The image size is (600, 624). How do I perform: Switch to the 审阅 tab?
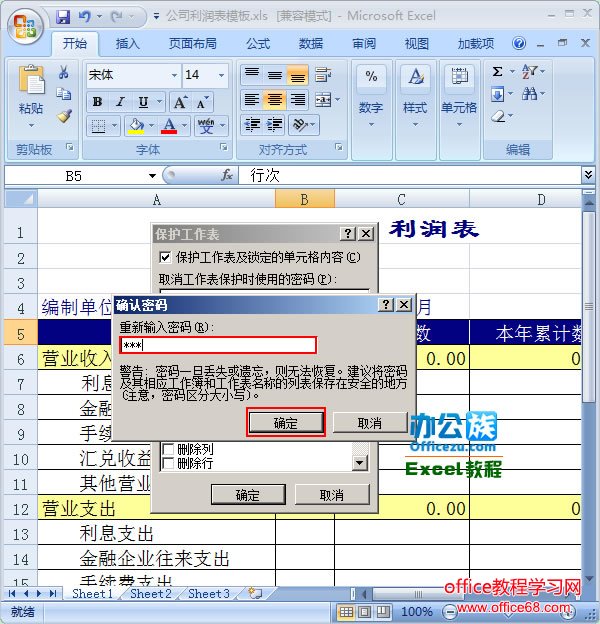[x=364, y=43]
